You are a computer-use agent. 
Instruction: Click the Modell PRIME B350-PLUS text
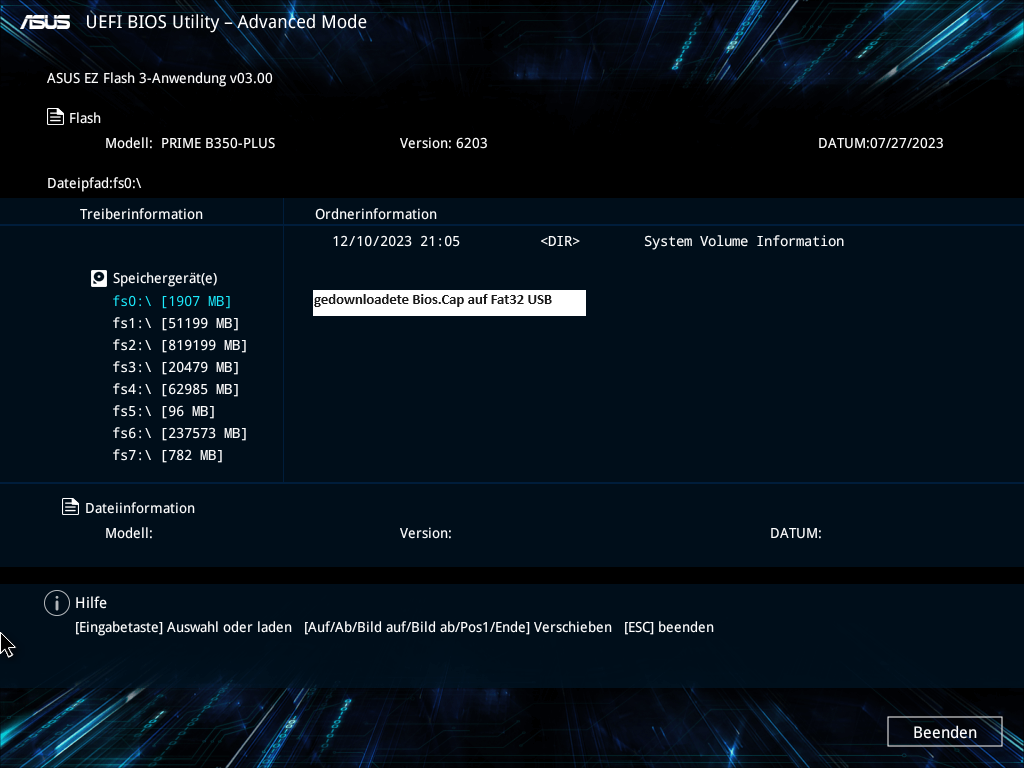[x=190, y=143]
